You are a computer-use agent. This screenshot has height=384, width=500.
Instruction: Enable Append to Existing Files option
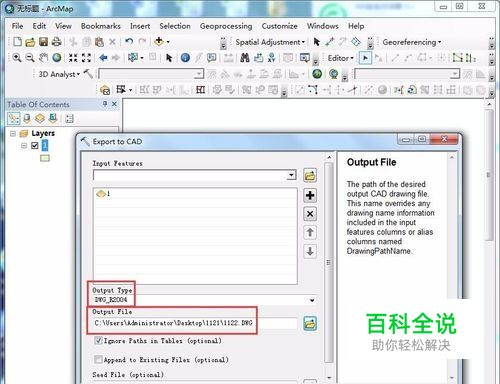point(98,359)
